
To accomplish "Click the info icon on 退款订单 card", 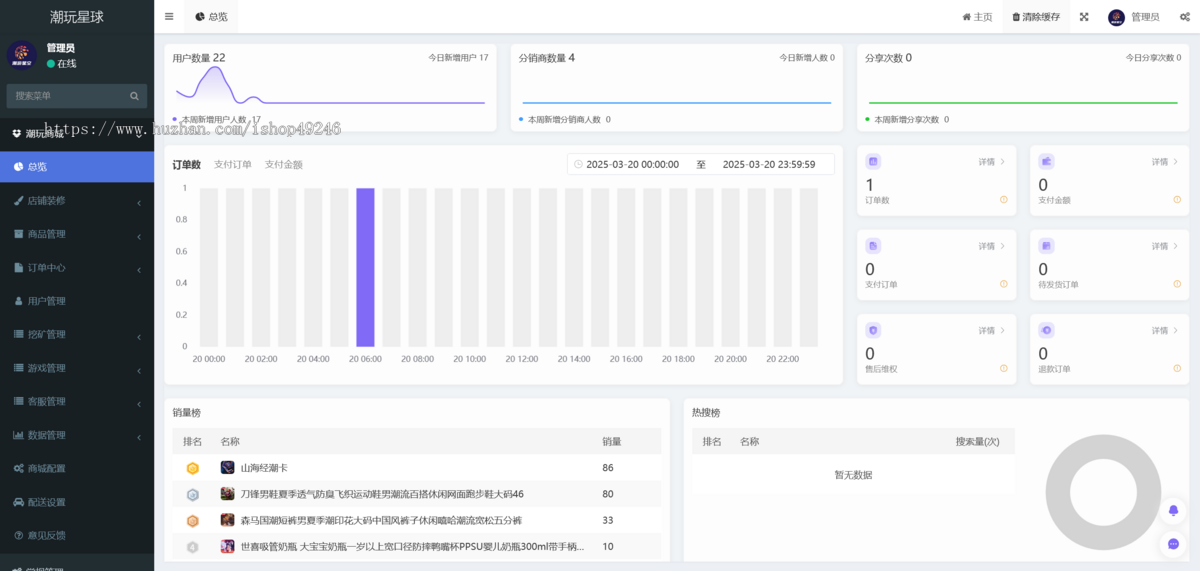I will pyautogui.click(x=1177, y=368).
